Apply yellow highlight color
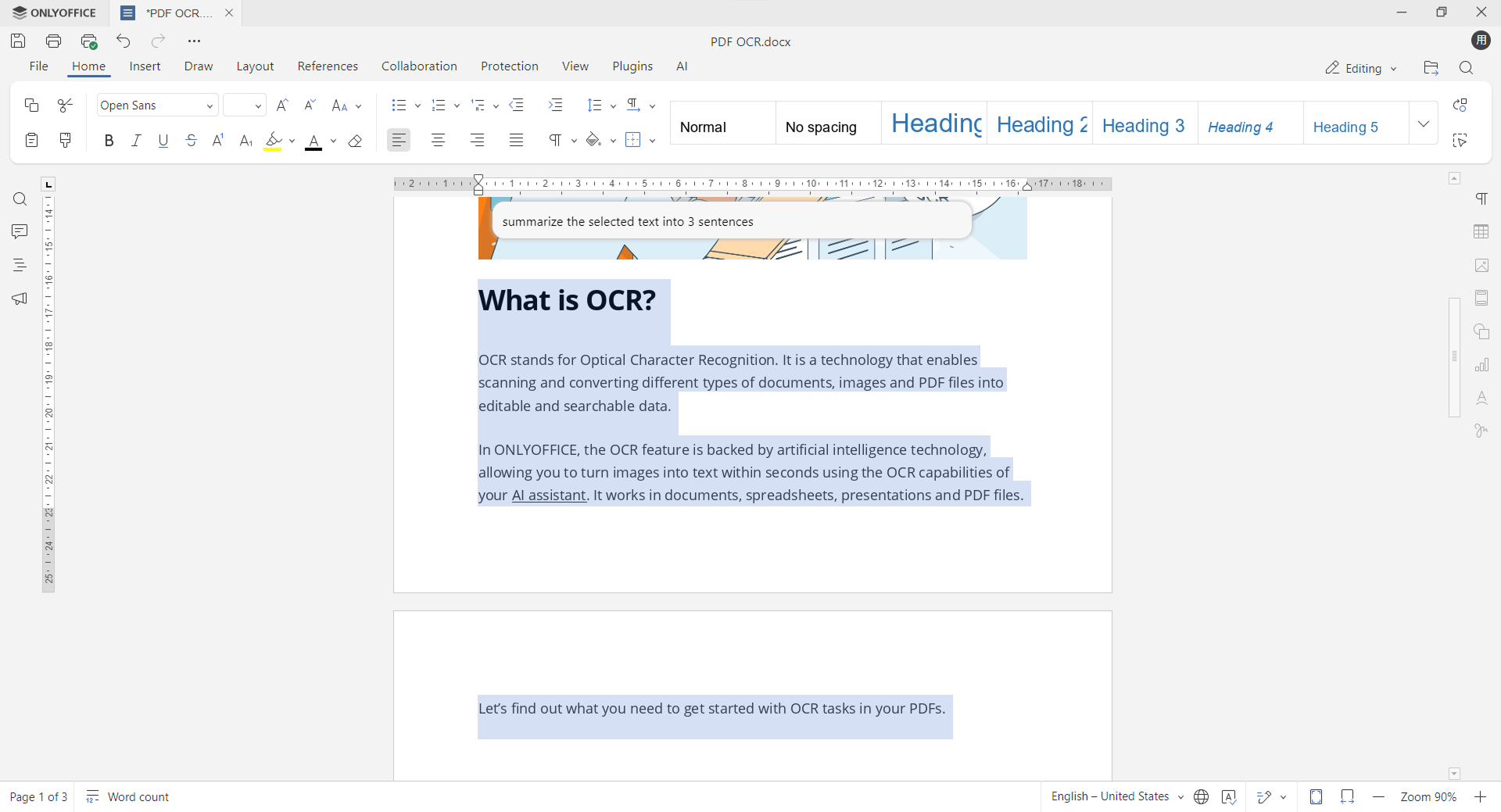The width and height of the screenshot is (1501, 812). 273,141
